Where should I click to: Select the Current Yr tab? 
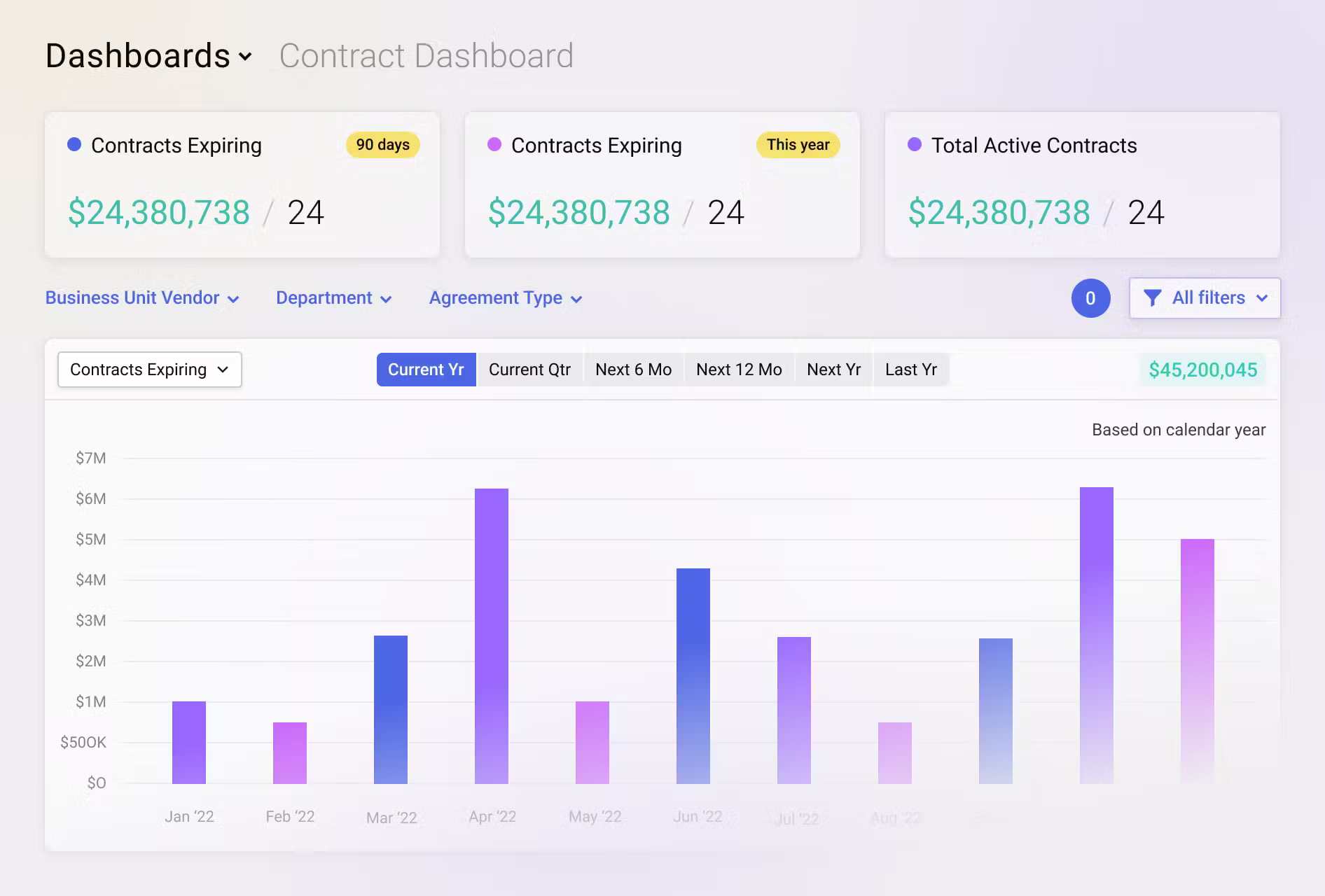426,370
